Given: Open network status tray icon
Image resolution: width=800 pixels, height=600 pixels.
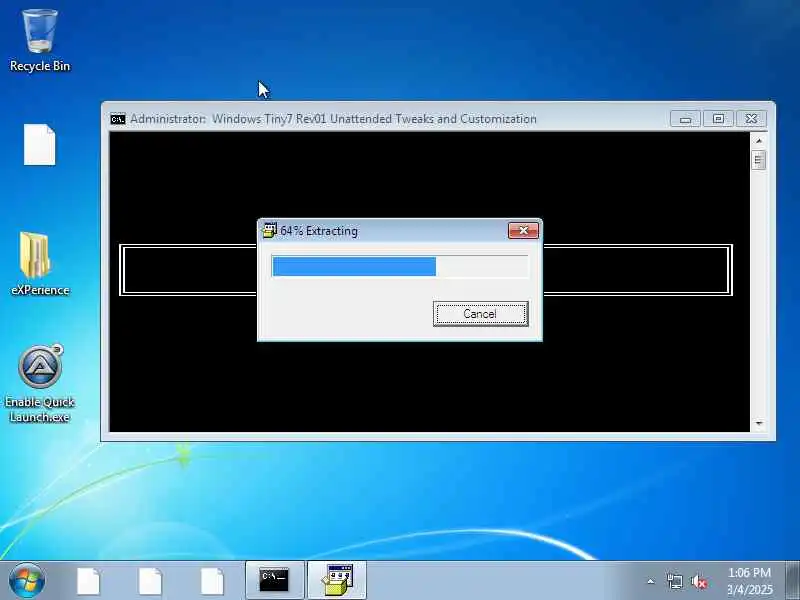Looking at the screenshot, I should 674,581.
